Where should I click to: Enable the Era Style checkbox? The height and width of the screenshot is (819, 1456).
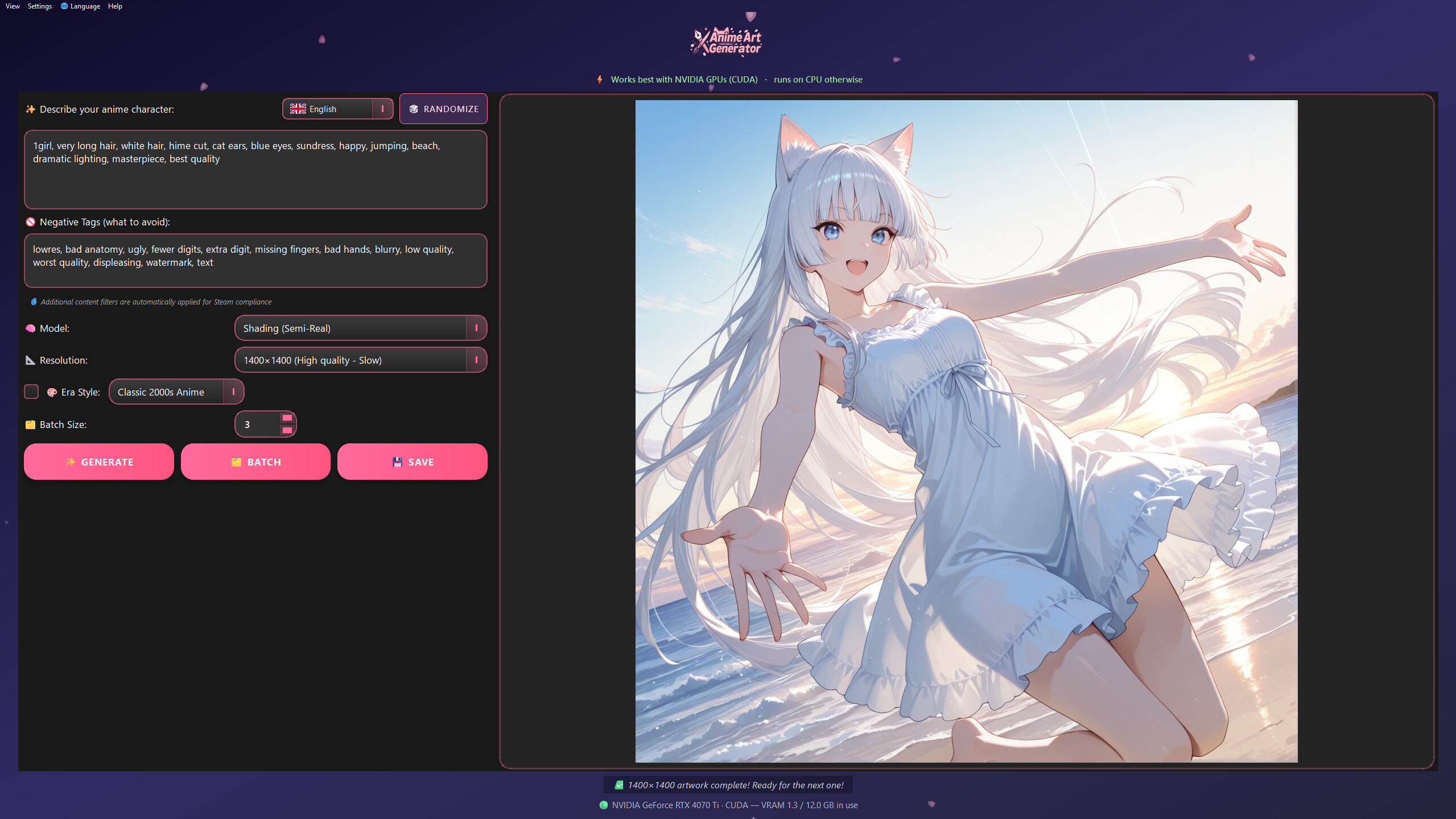31,392
